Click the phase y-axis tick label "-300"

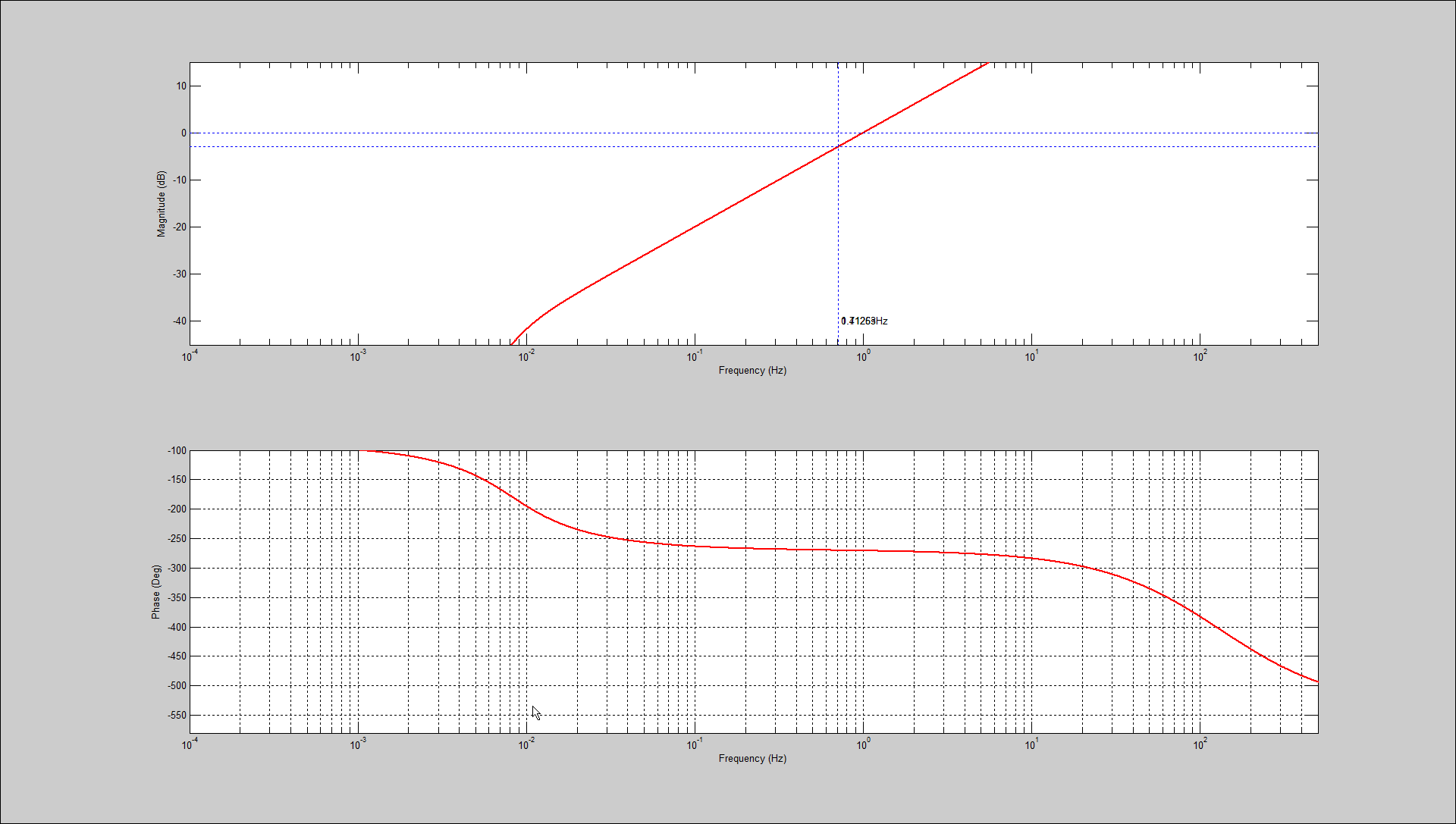(x=177, y=569)
